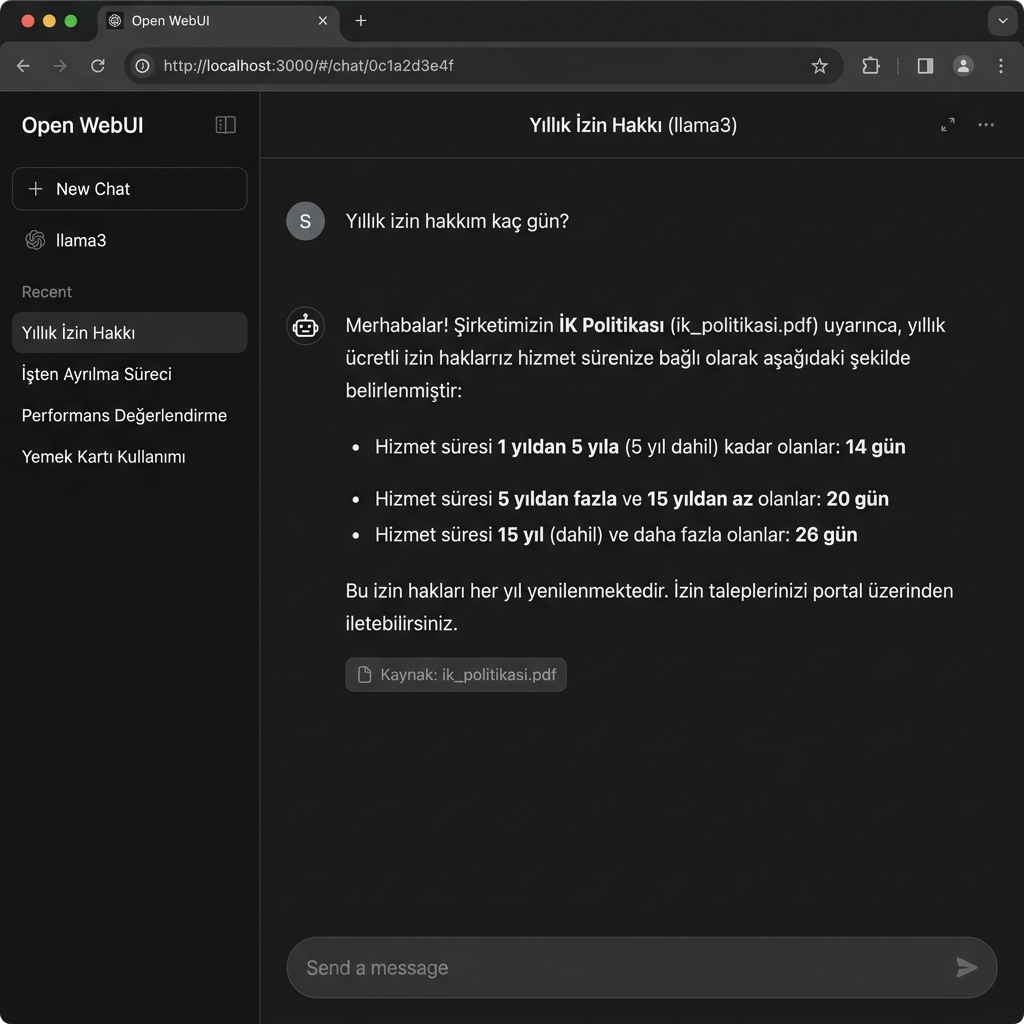
Task: Open the Yıllık İzin Hakkı chat
Action: 129,332
